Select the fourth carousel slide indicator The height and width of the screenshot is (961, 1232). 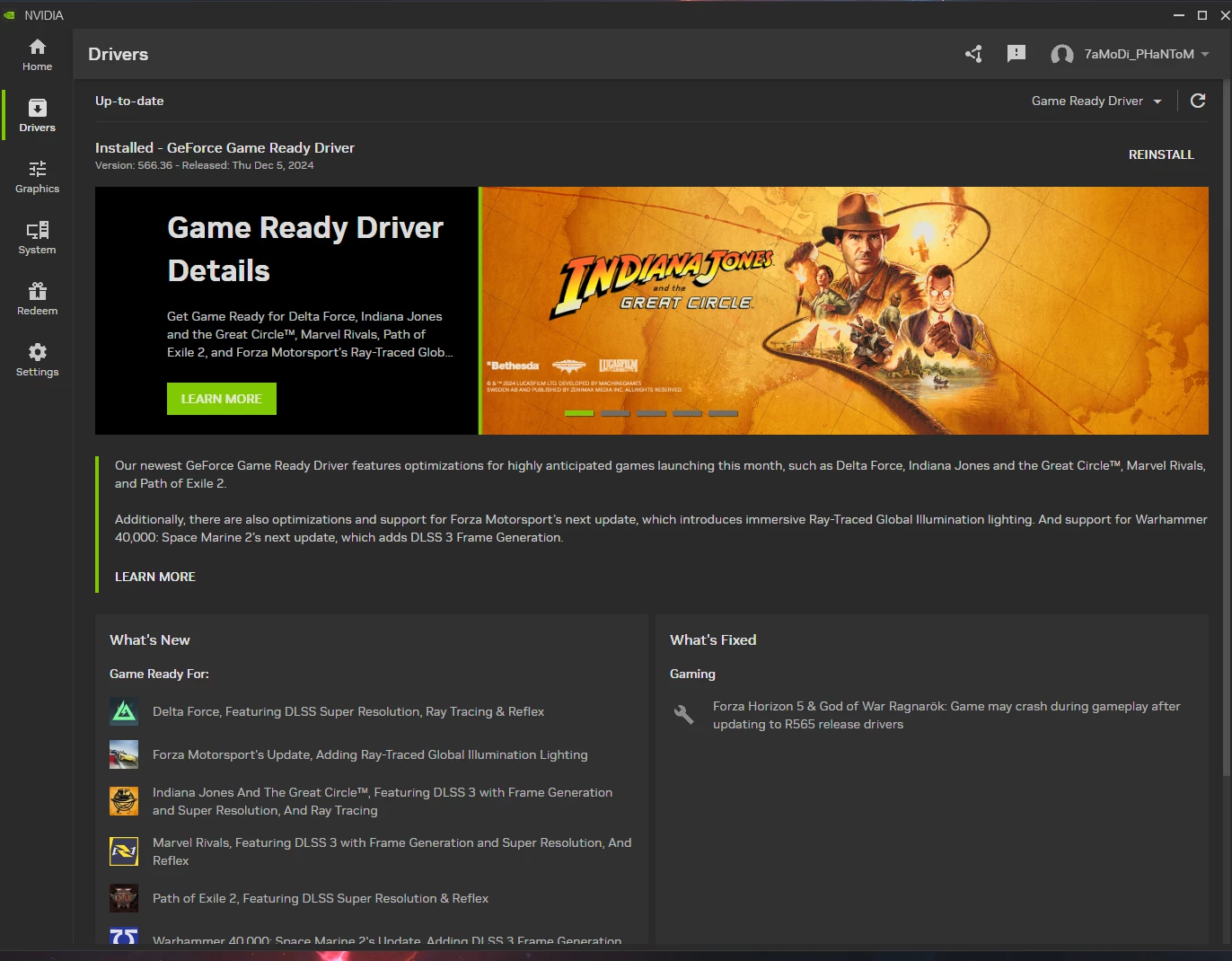pos(687,413)
